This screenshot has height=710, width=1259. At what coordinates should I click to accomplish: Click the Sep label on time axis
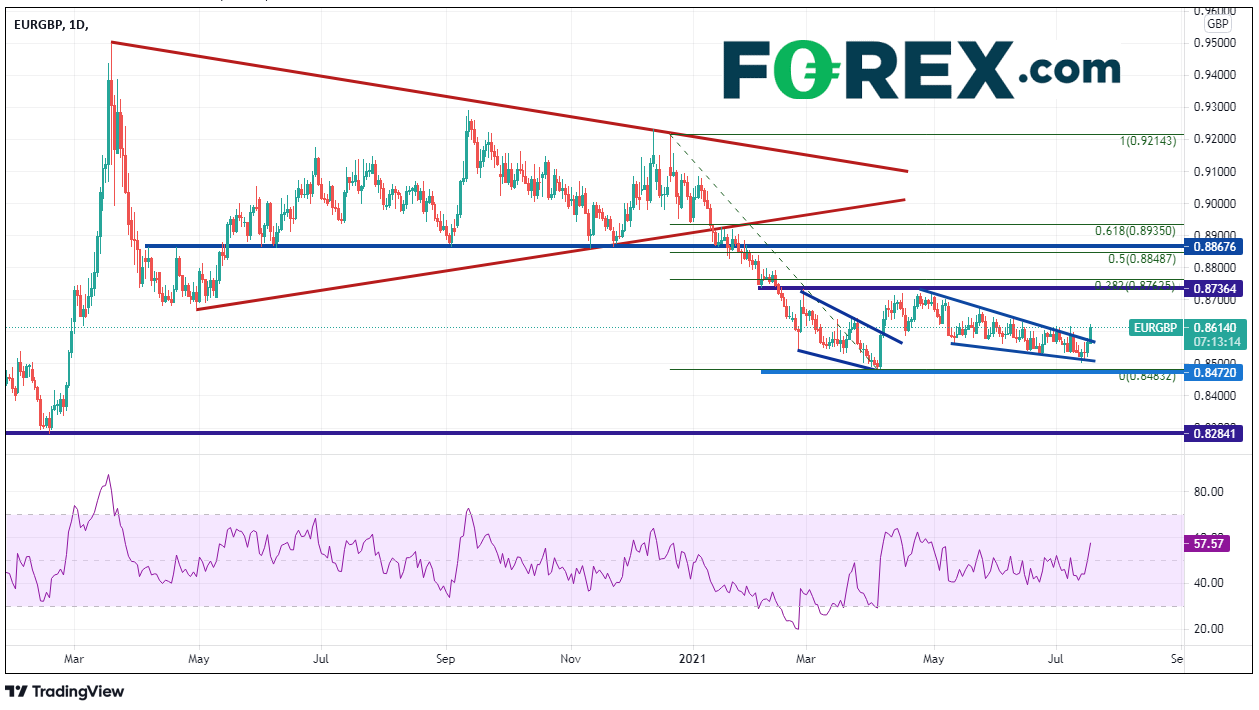446,660
